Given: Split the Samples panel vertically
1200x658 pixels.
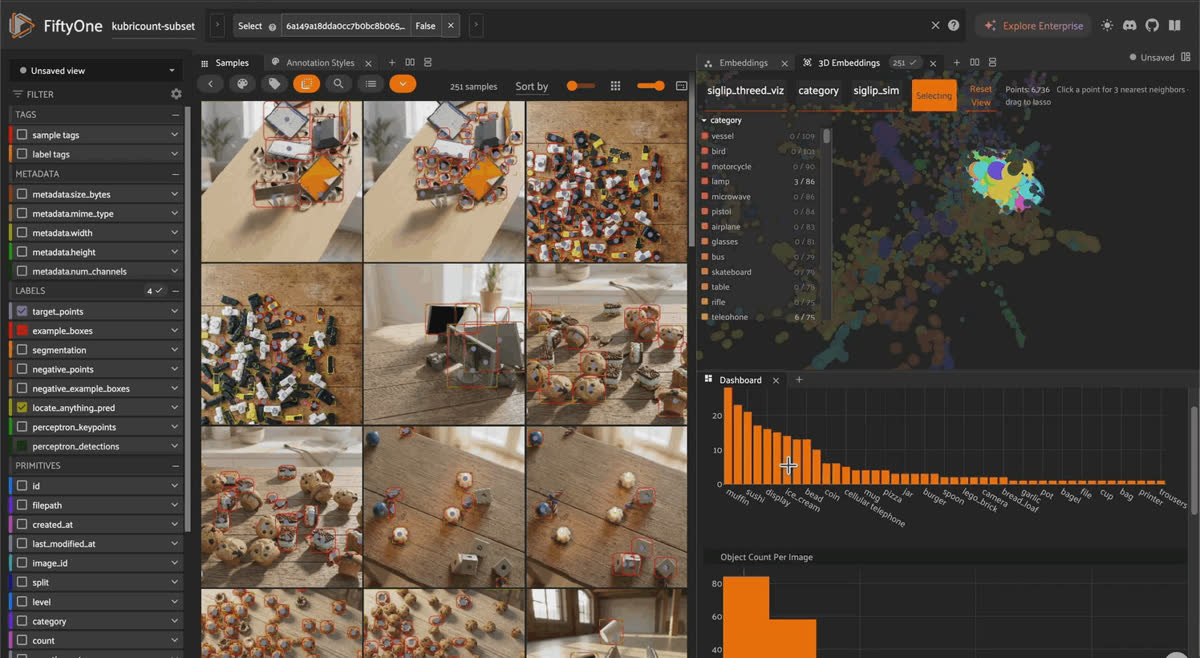Looking at the screenshot, I should point(428,62).
